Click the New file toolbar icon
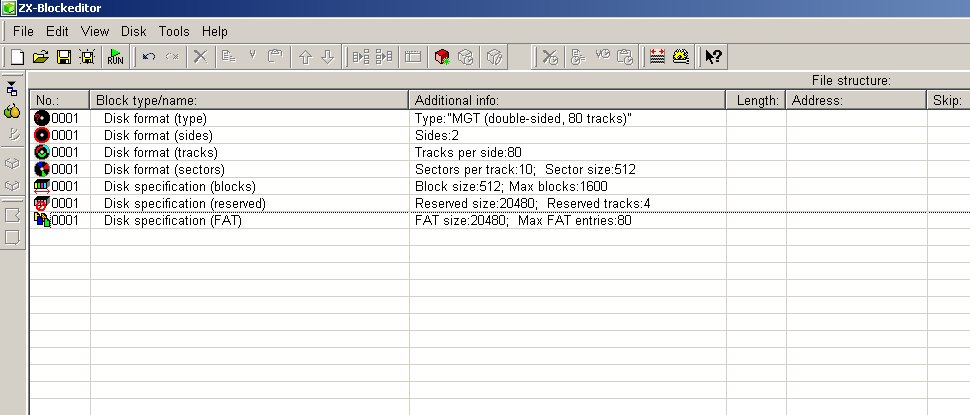 click(17, 58)
